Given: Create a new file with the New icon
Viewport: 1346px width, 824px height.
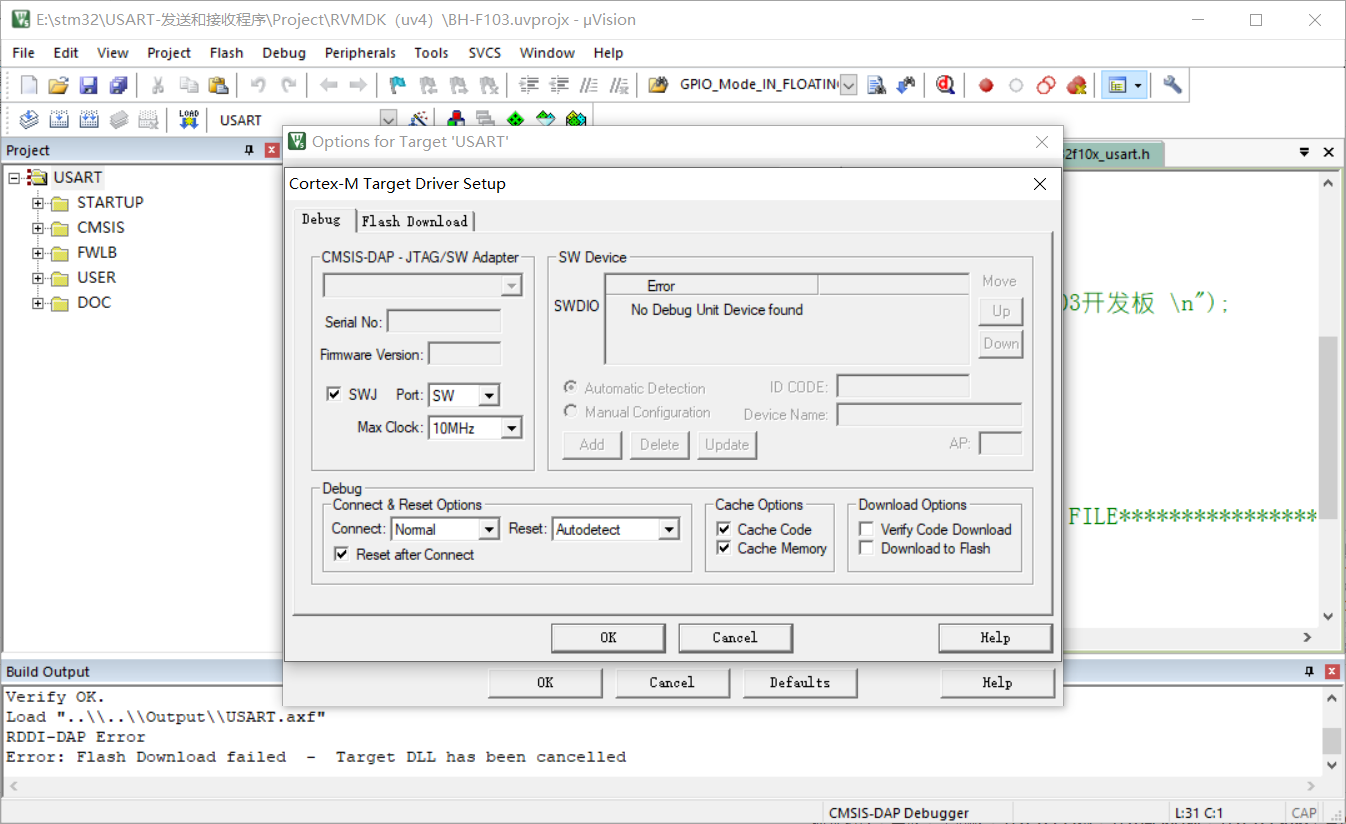Looking at the screenshot, I should 29,85.
